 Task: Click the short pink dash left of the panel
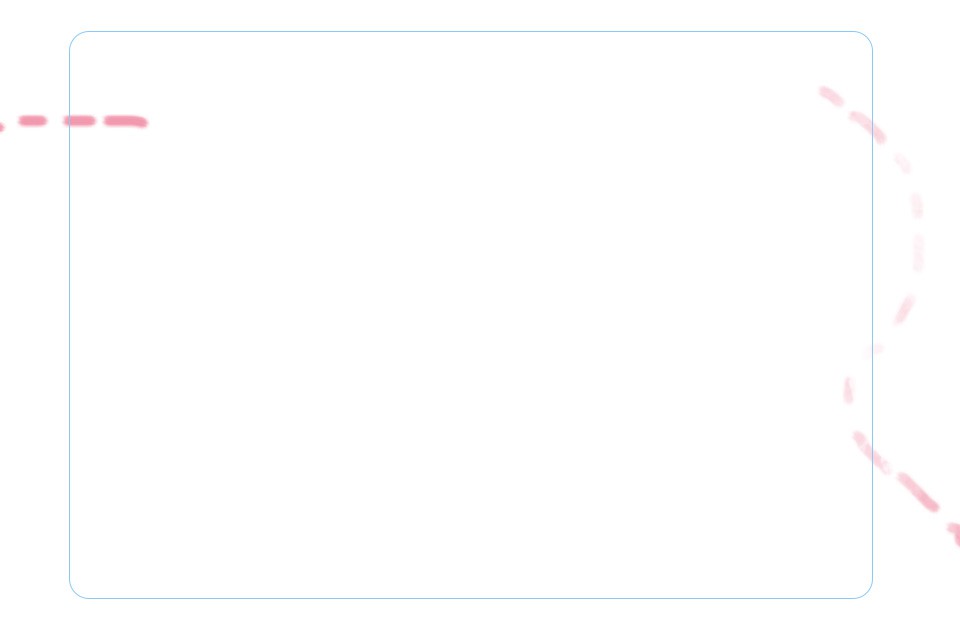(32, 121)
